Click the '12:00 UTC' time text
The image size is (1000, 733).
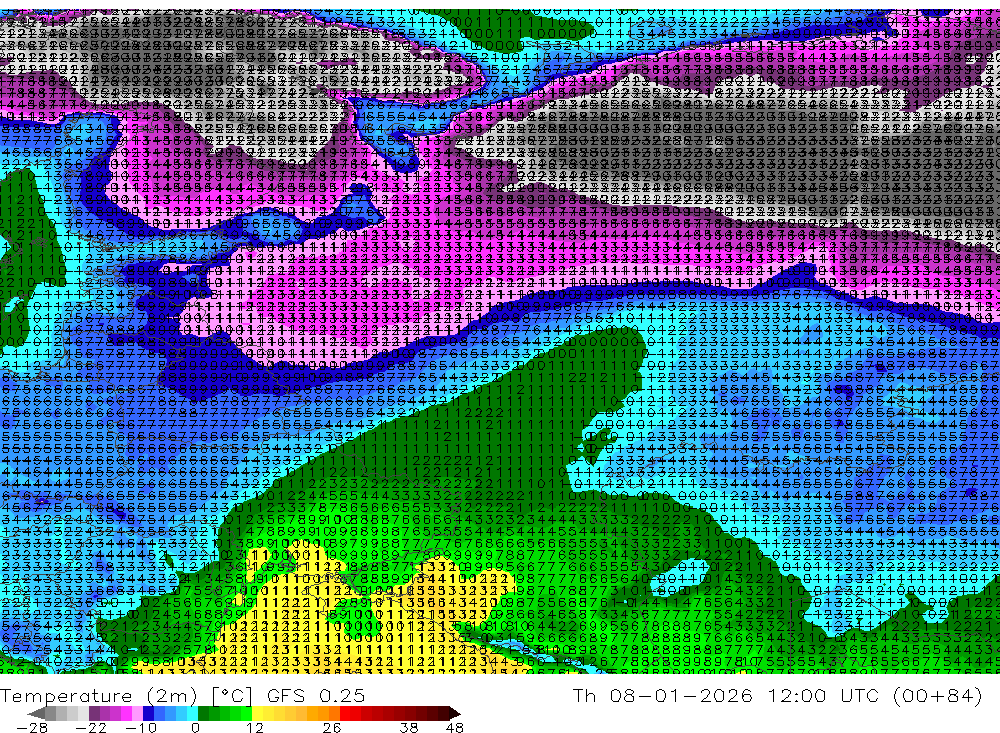[x=823, y=695]
